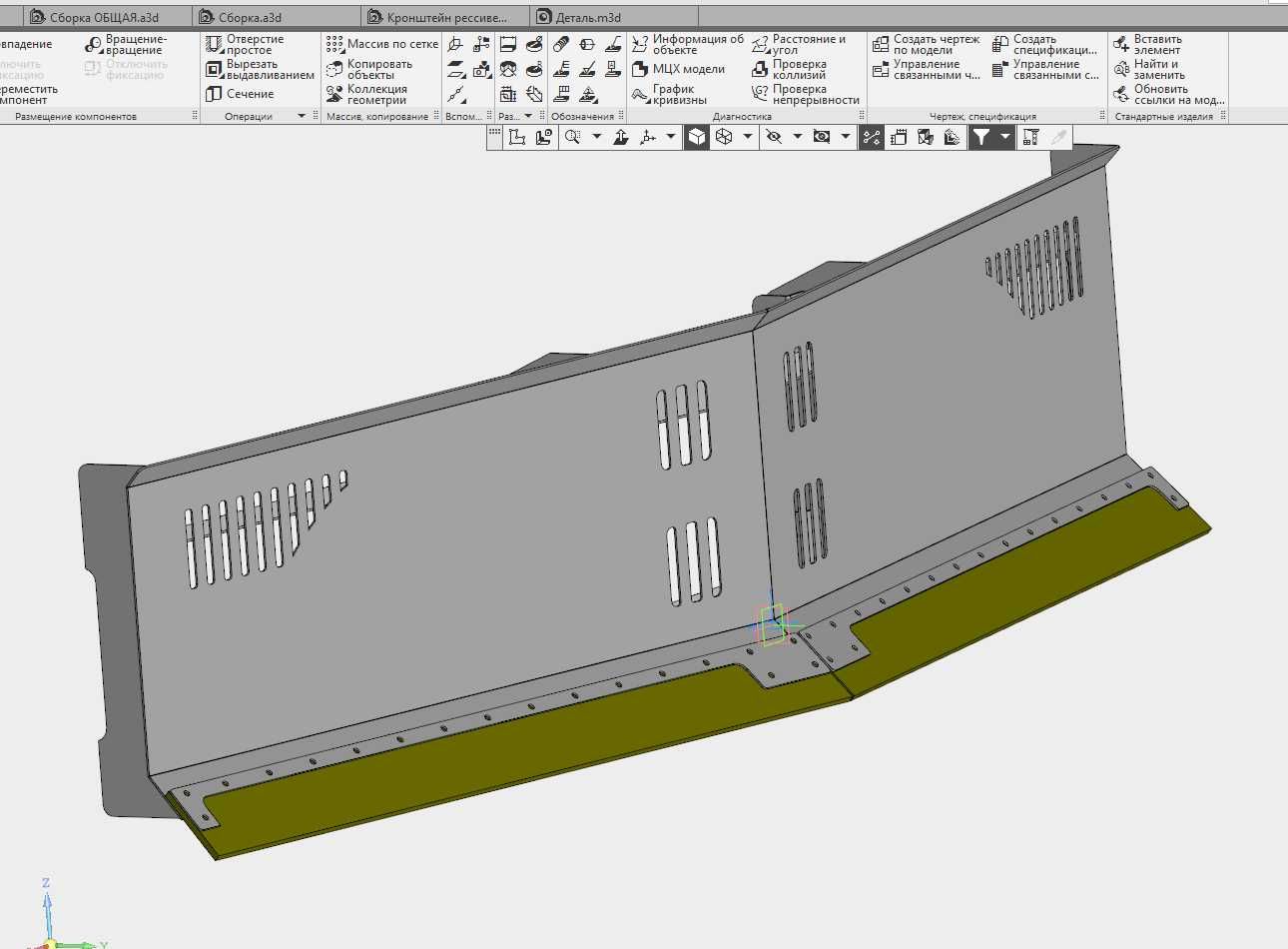Activate the Section (Сечение) tool

[x=240, y=94]
